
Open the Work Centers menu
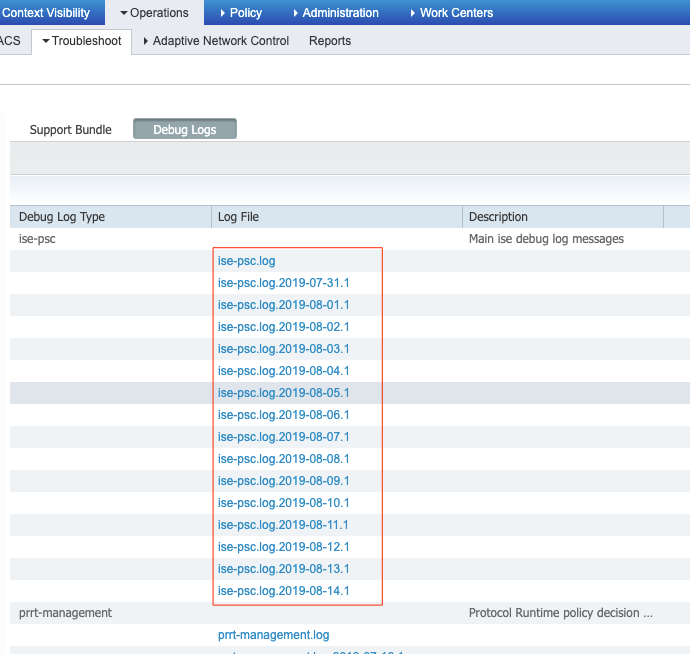click(x=452, y=13)
